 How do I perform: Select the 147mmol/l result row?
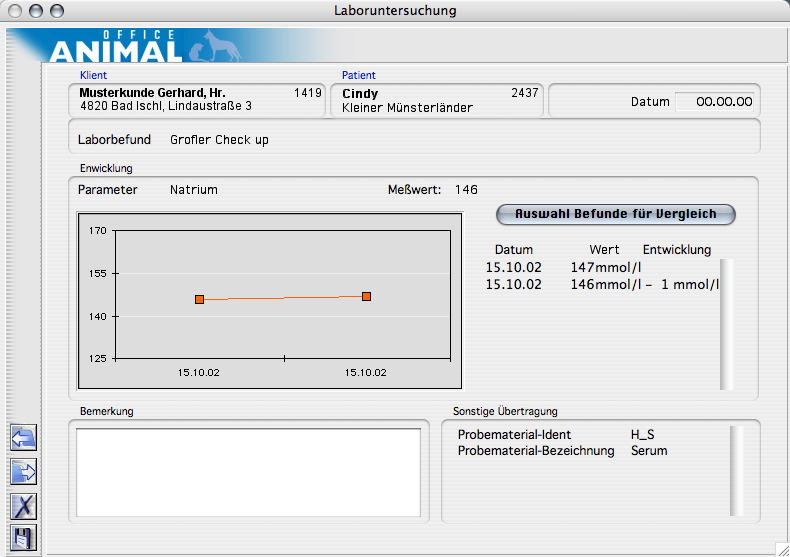point(600,268)
